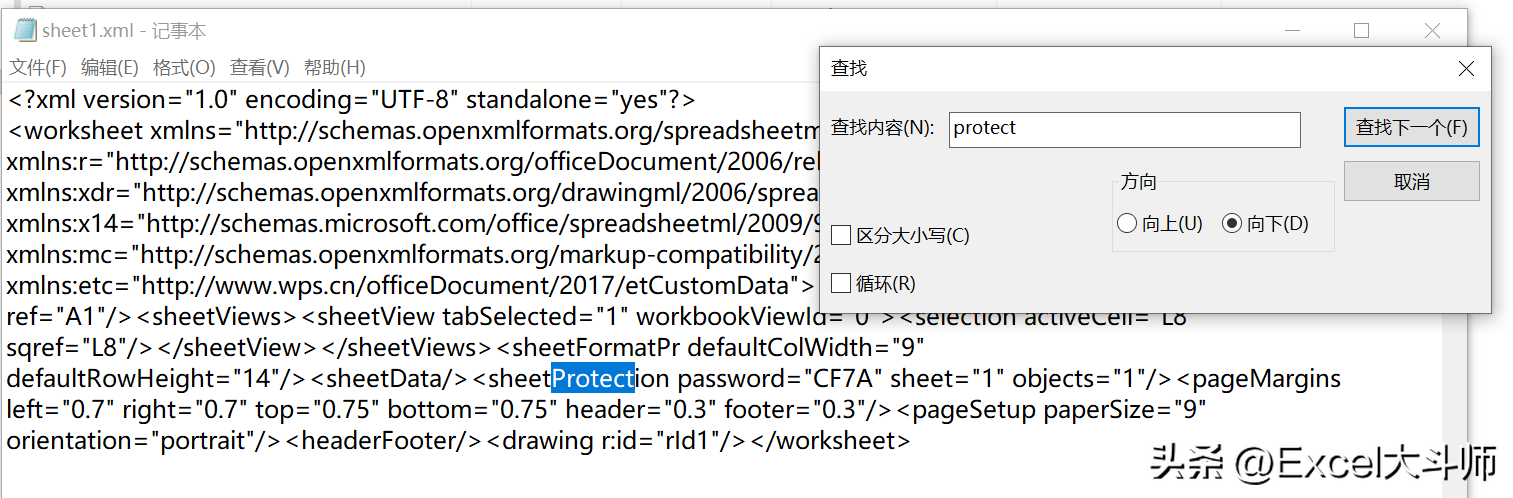Open the 编辑(E) menu

(x=110, y=68)
